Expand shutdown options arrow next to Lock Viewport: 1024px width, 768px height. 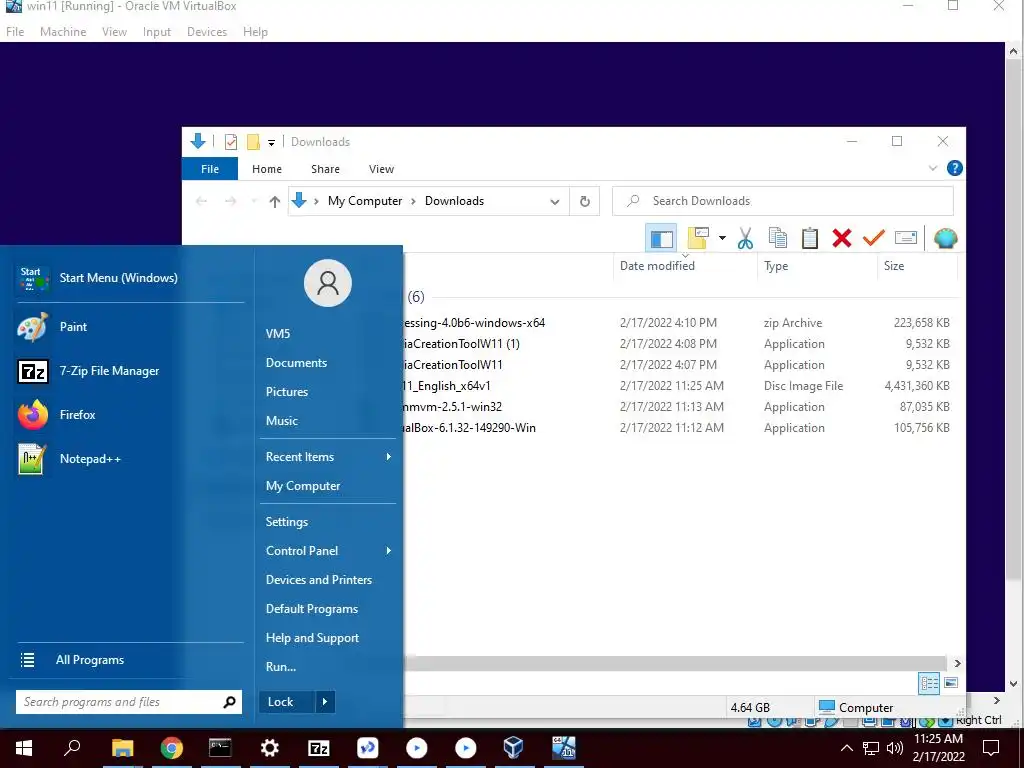pyautogui.click(x=325, y=702)
